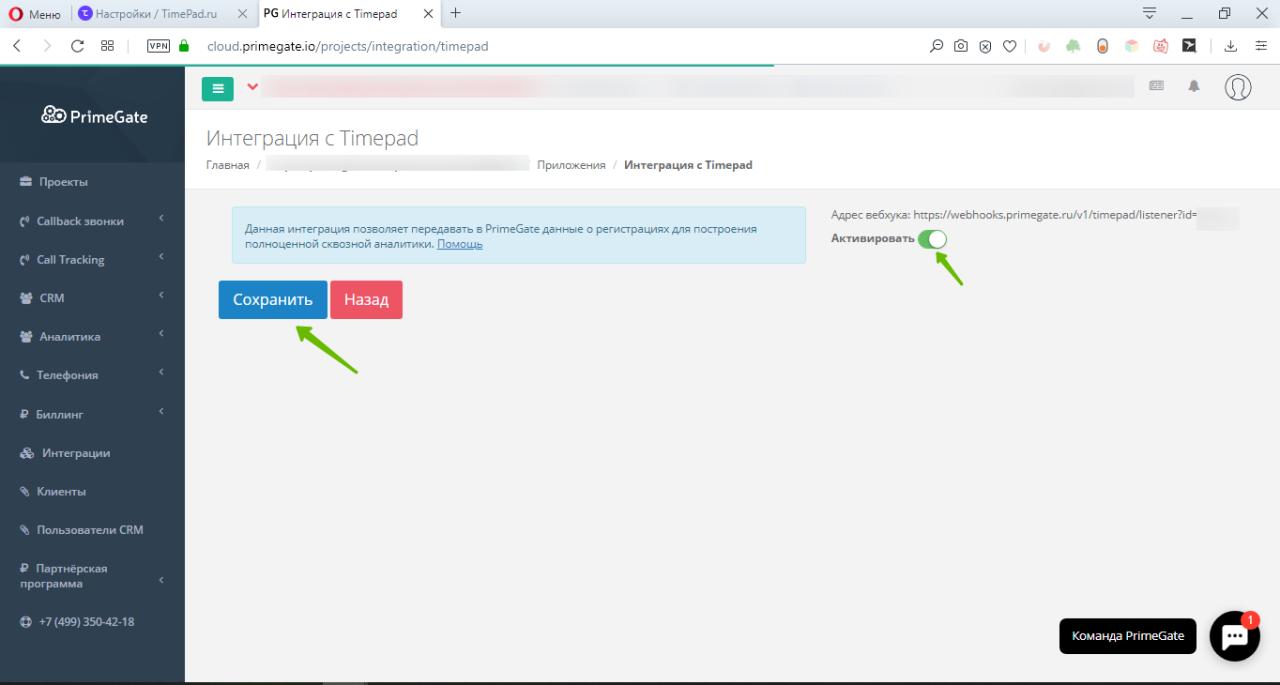Click the orange-dot capsule extension icon
1280x685 pixels.
tap(1103, 46)
